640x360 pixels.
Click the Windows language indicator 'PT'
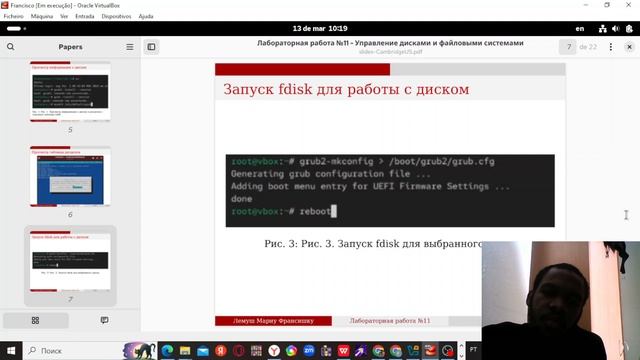(x=473, y=349)
